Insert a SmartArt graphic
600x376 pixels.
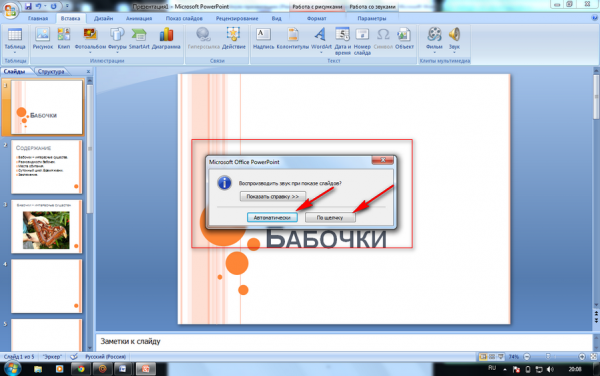tap(139, 38)
